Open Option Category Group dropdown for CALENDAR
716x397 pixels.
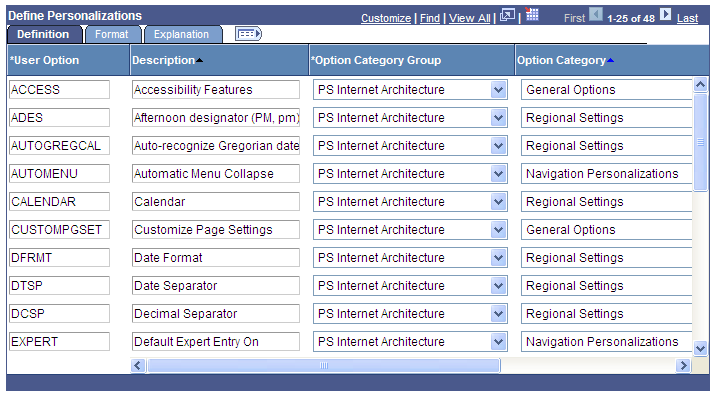coord(499,201)
